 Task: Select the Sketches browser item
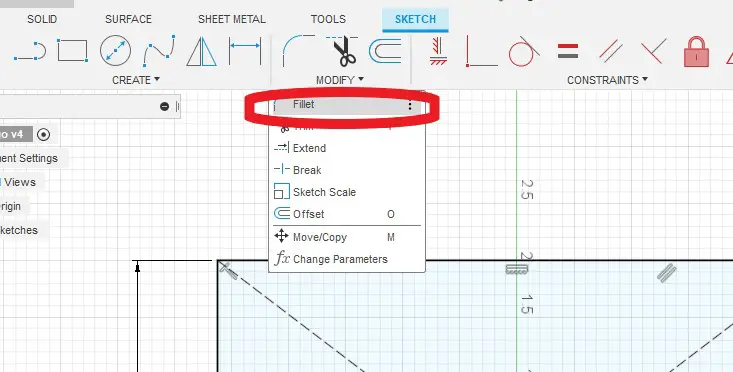(x=19, y=230)
